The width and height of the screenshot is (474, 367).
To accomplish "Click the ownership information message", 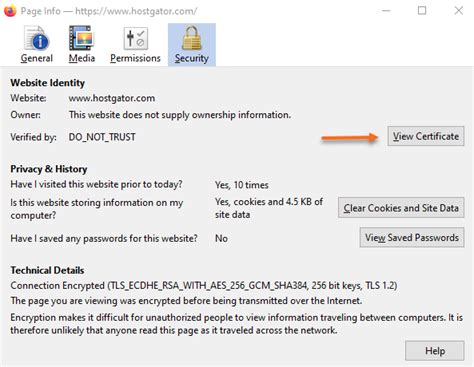I will (180, 115).
